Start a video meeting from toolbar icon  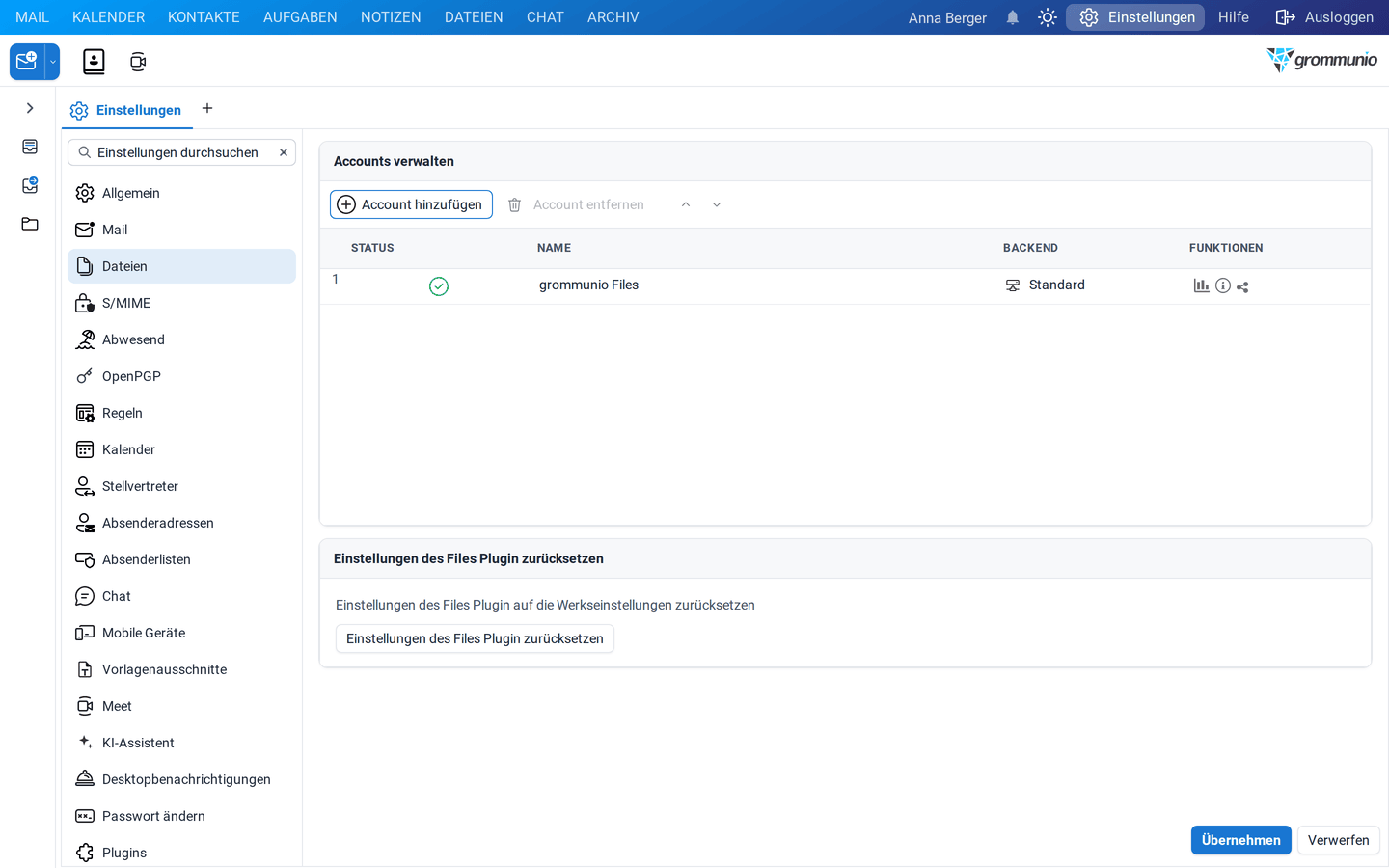(138, 62)
